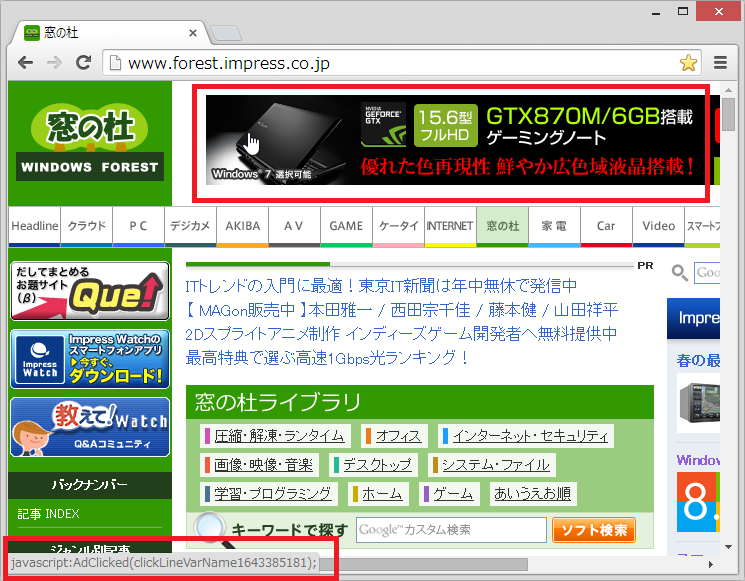Open the Impress blue banner in right column
Screen dimensions: 745x581
coord(694,318)
